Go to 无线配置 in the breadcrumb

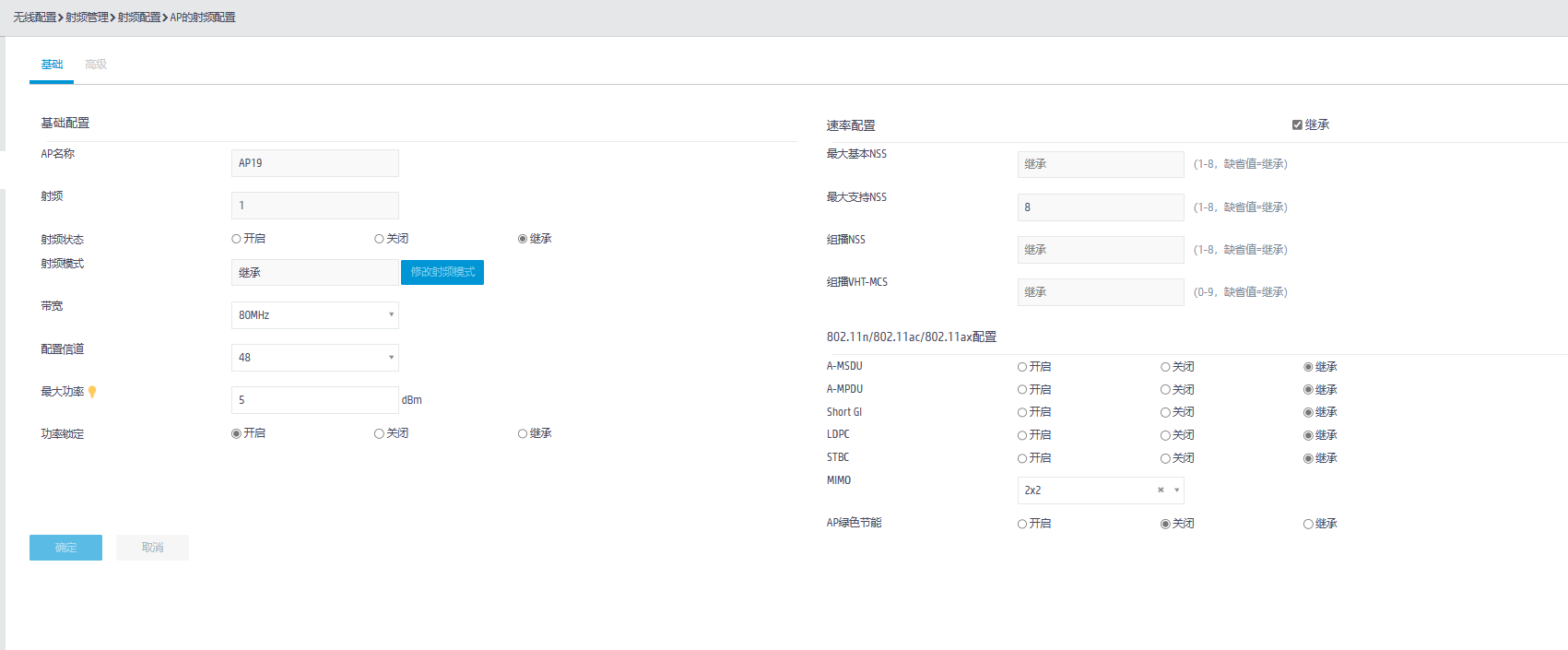[35, 18]
